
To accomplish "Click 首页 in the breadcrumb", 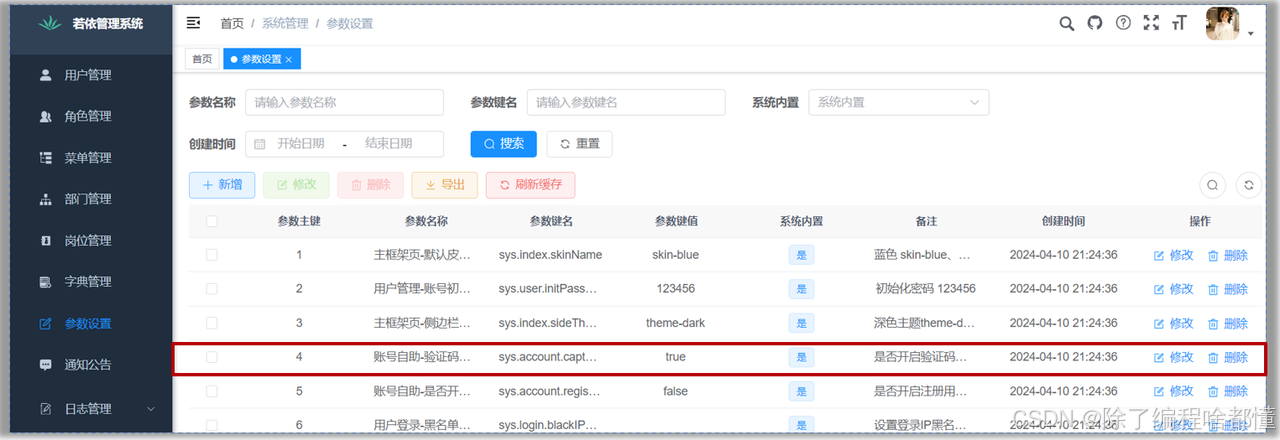I will pyautogui.click(x=232, y=23).
